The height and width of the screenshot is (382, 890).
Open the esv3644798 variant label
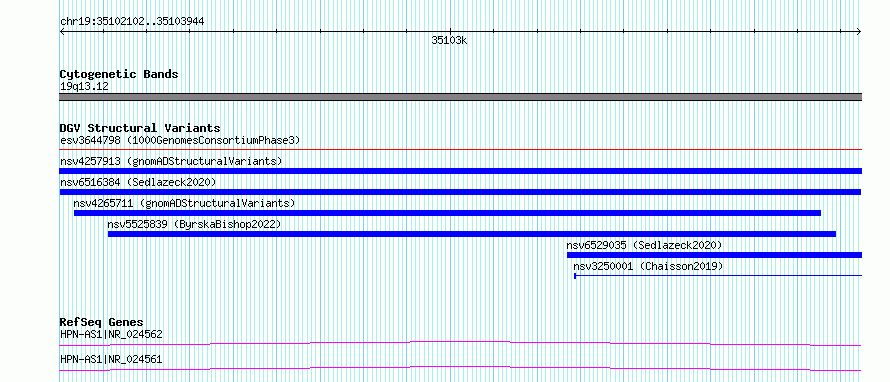180,140
